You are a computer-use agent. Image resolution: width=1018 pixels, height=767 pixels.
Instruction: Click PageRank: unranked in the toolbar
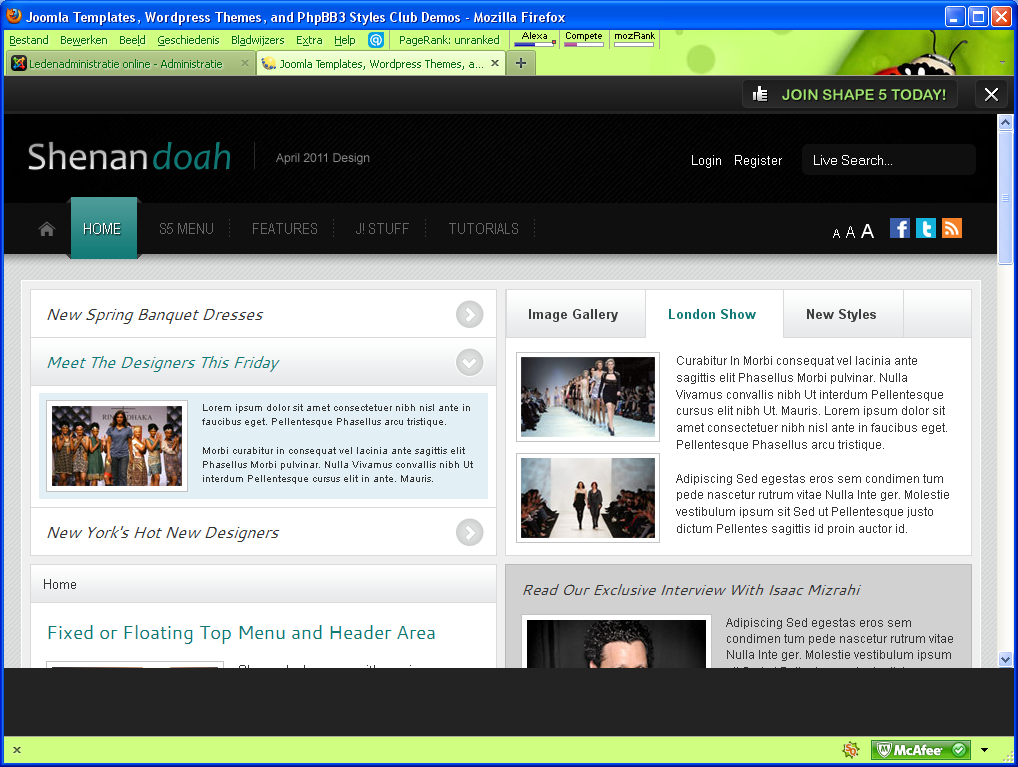[449, 40]
